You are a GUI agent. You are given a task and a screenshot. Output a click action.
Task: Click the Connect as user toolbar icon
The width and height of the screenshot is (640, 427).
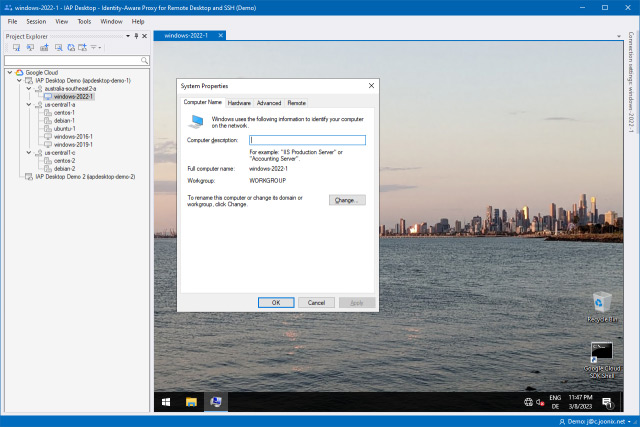(30, 47)
